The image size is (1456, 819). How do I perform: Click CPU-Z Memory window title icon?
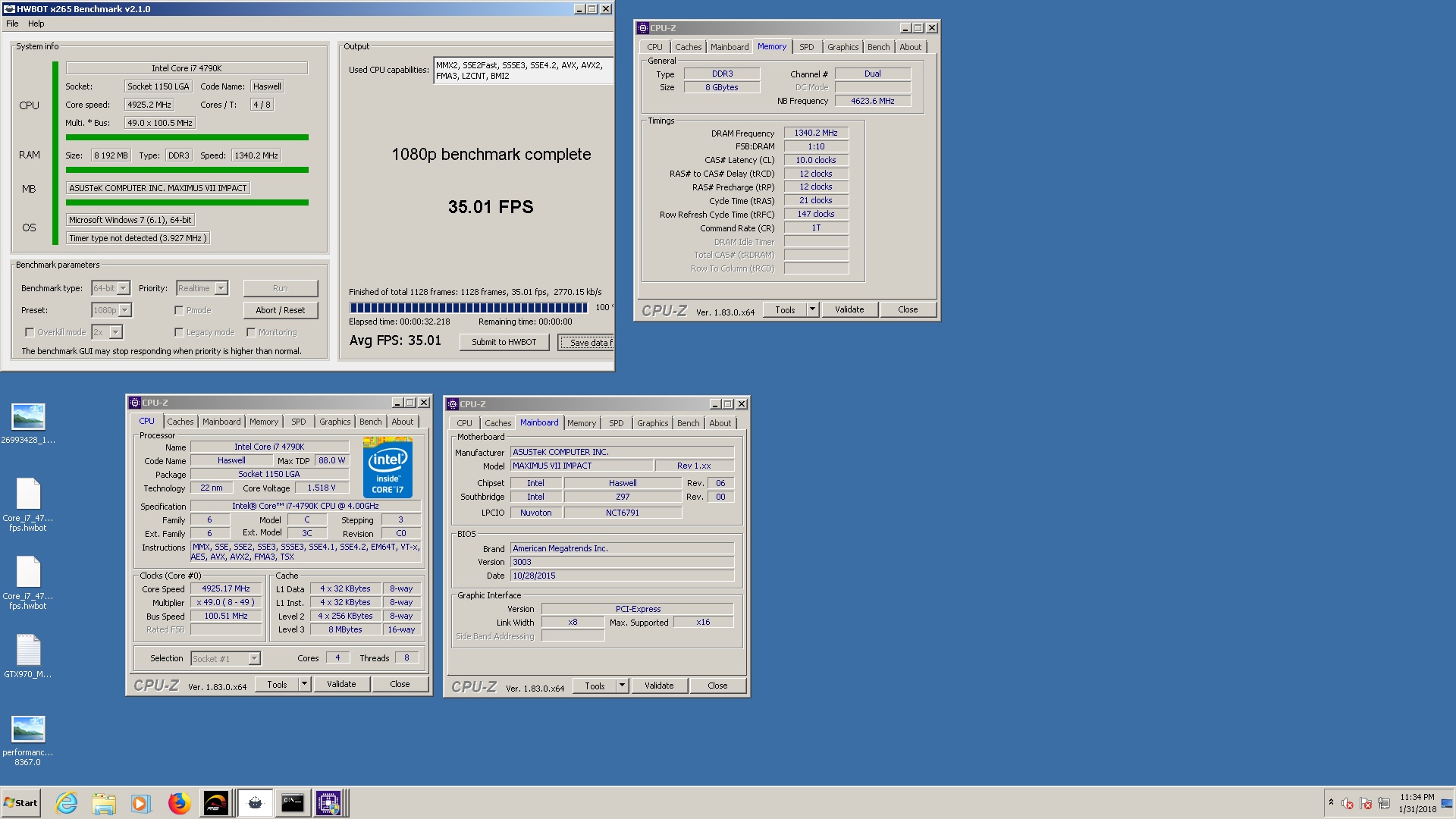point(643,28)
